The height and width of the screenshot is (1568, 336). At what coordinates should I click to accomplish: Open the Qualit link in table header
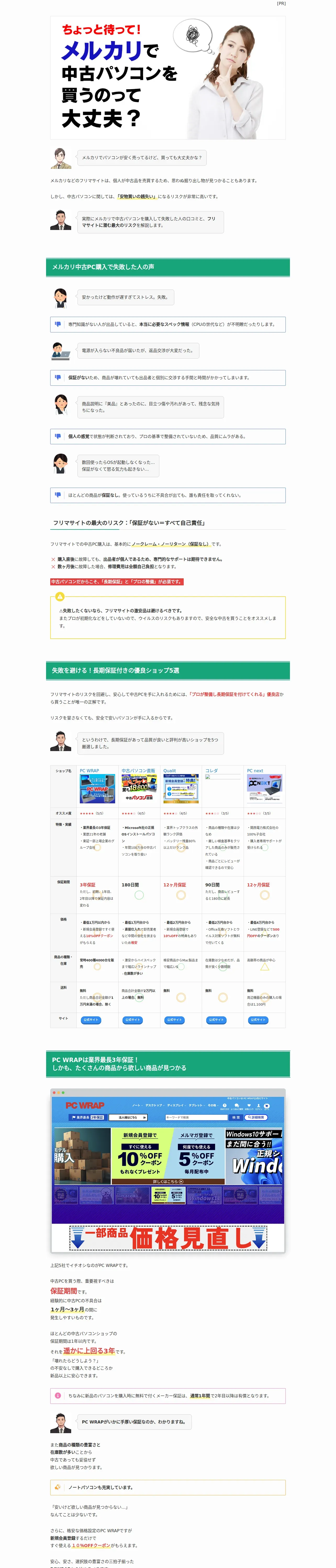tap(170, 771)
